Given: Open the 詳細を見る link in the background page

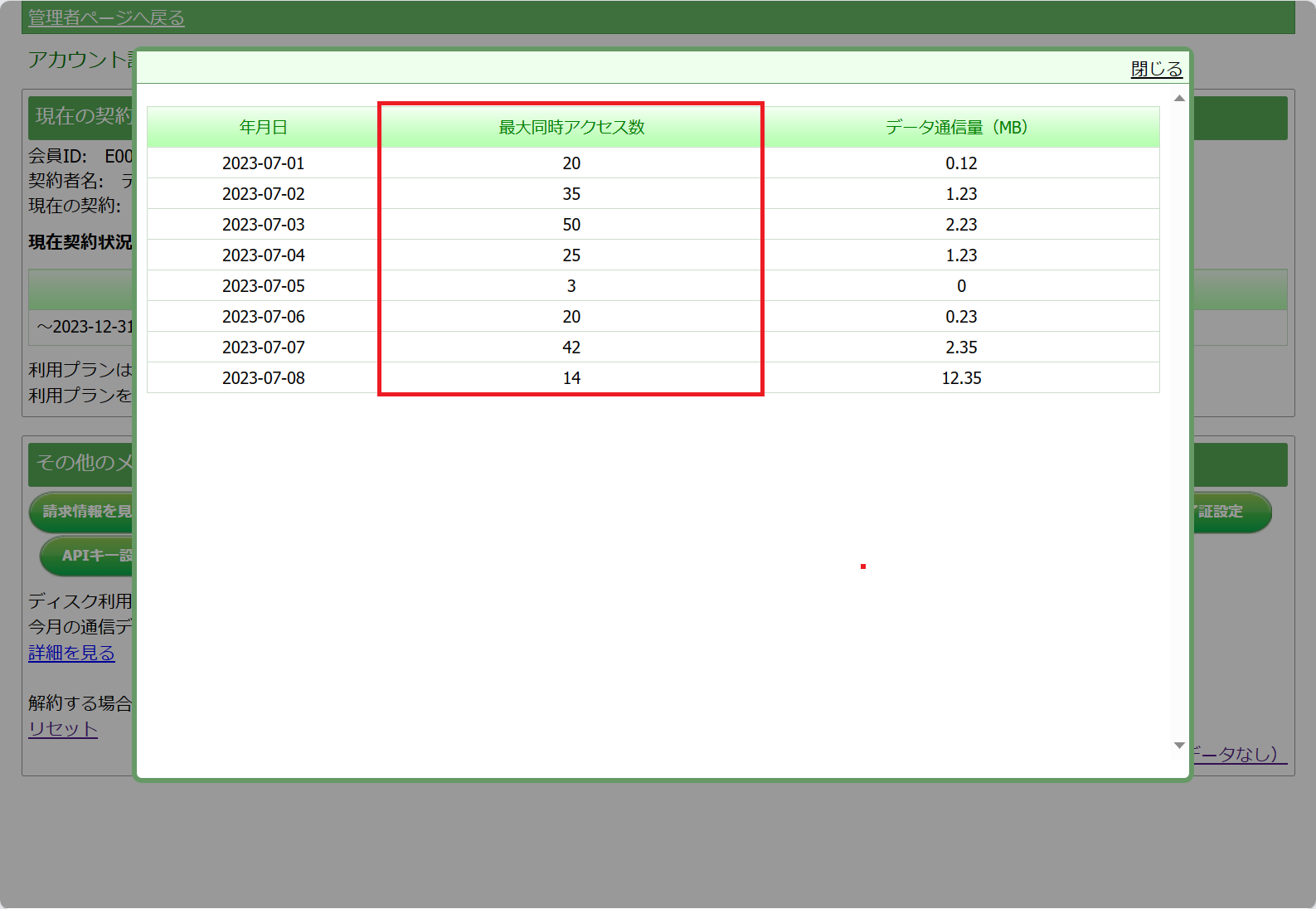Looking at the screenshot, I should point(71,653).
